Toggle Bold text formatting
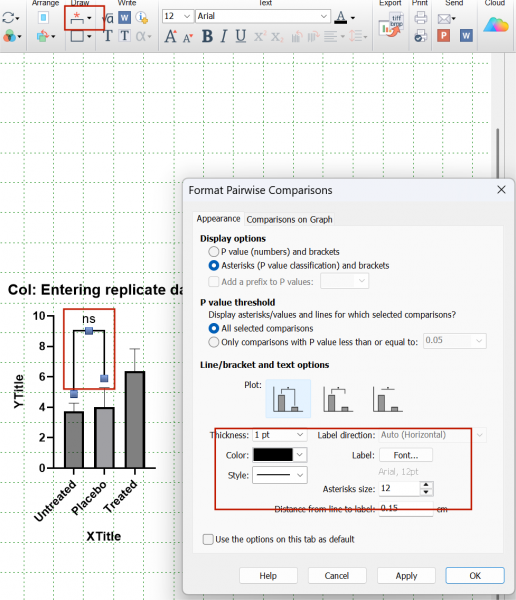 (207, 36)
